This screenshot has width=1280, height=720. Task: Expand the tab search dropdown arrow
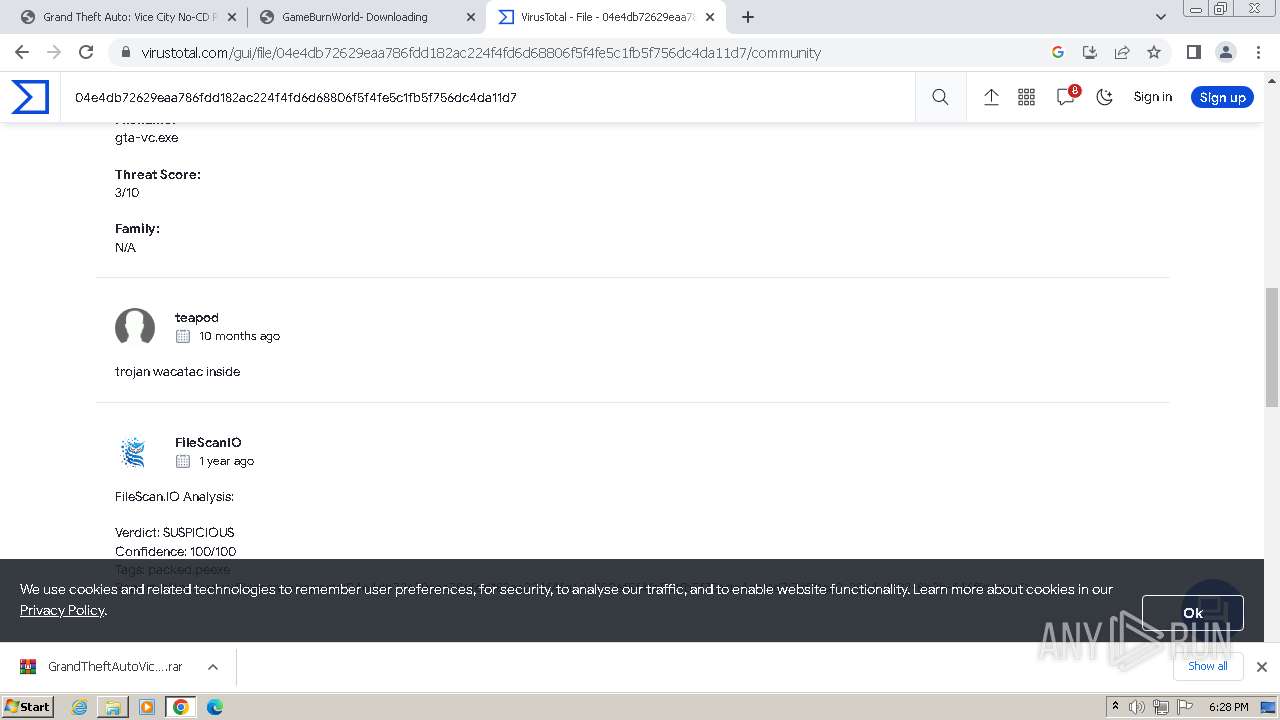tap(1161, 17)
